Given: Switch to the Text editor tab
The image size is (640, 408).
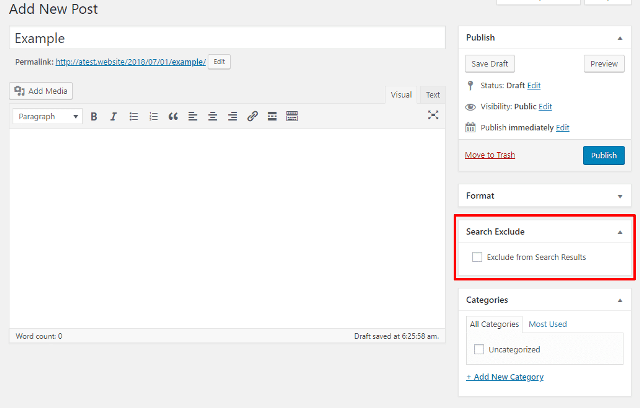Looking at the screenshot, I should 433,95.
